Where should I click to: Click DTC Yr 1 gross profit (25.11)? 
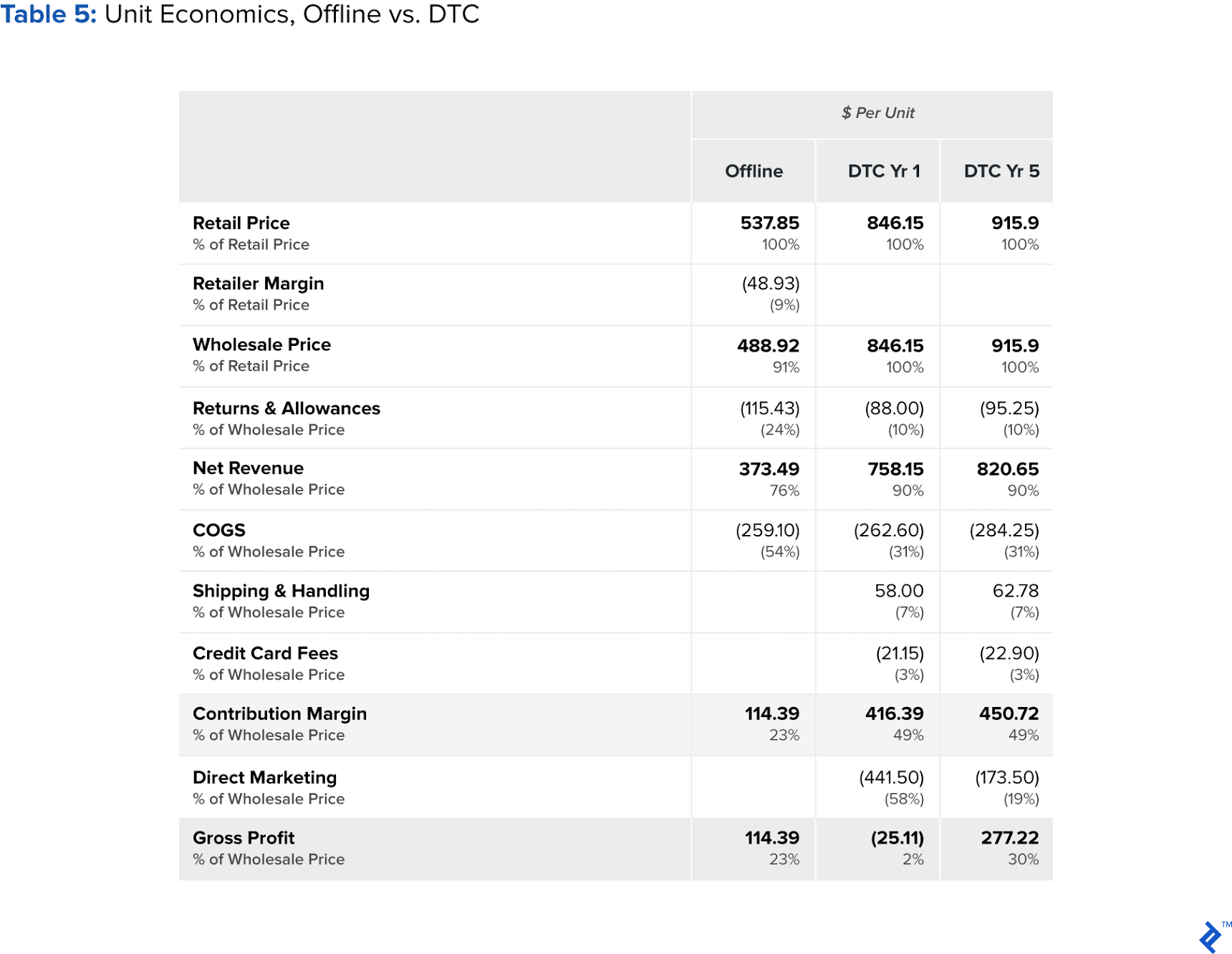tap(897, 838)
